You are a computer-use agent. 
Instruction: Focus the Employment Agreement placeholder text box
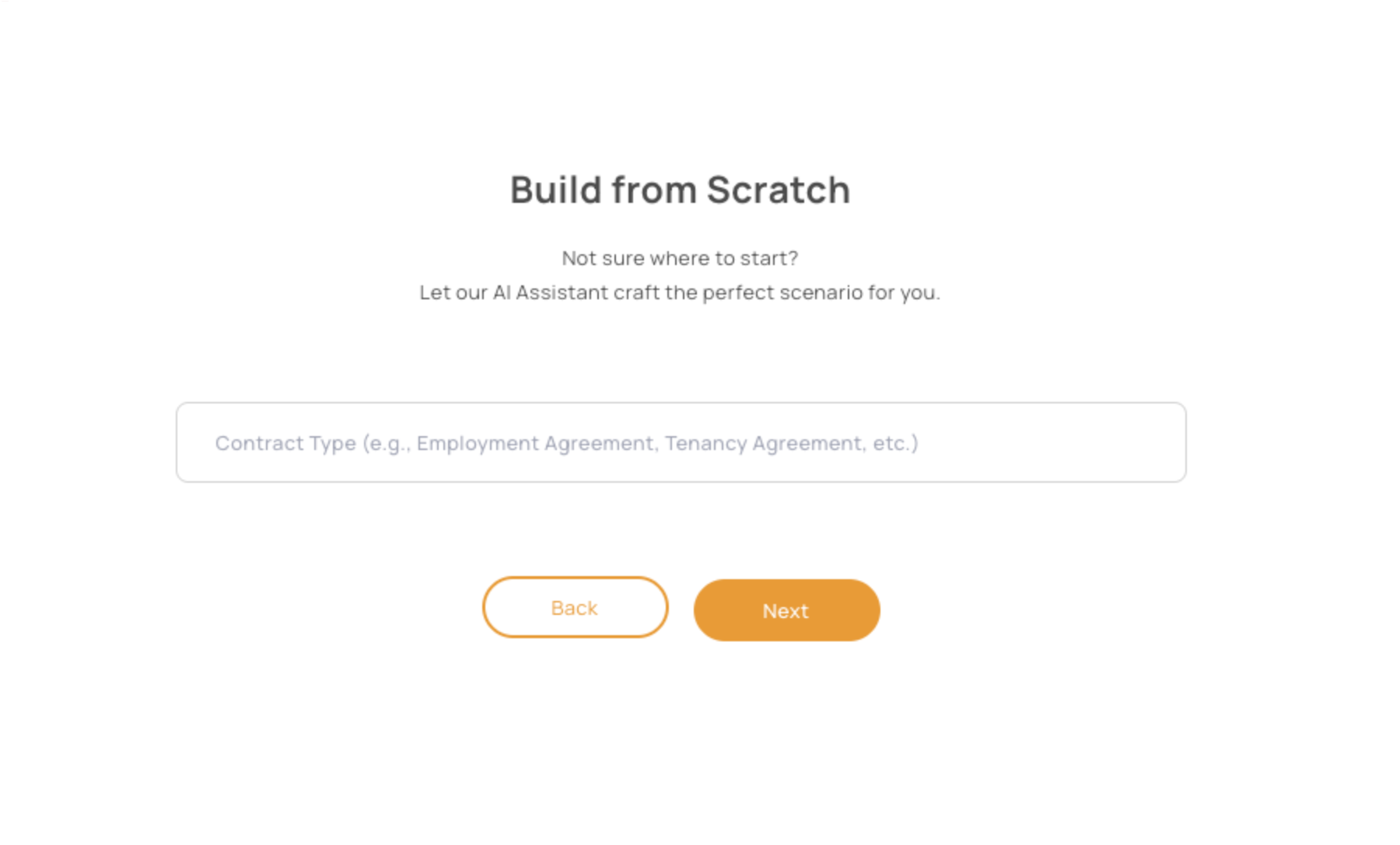click(681, 442)
